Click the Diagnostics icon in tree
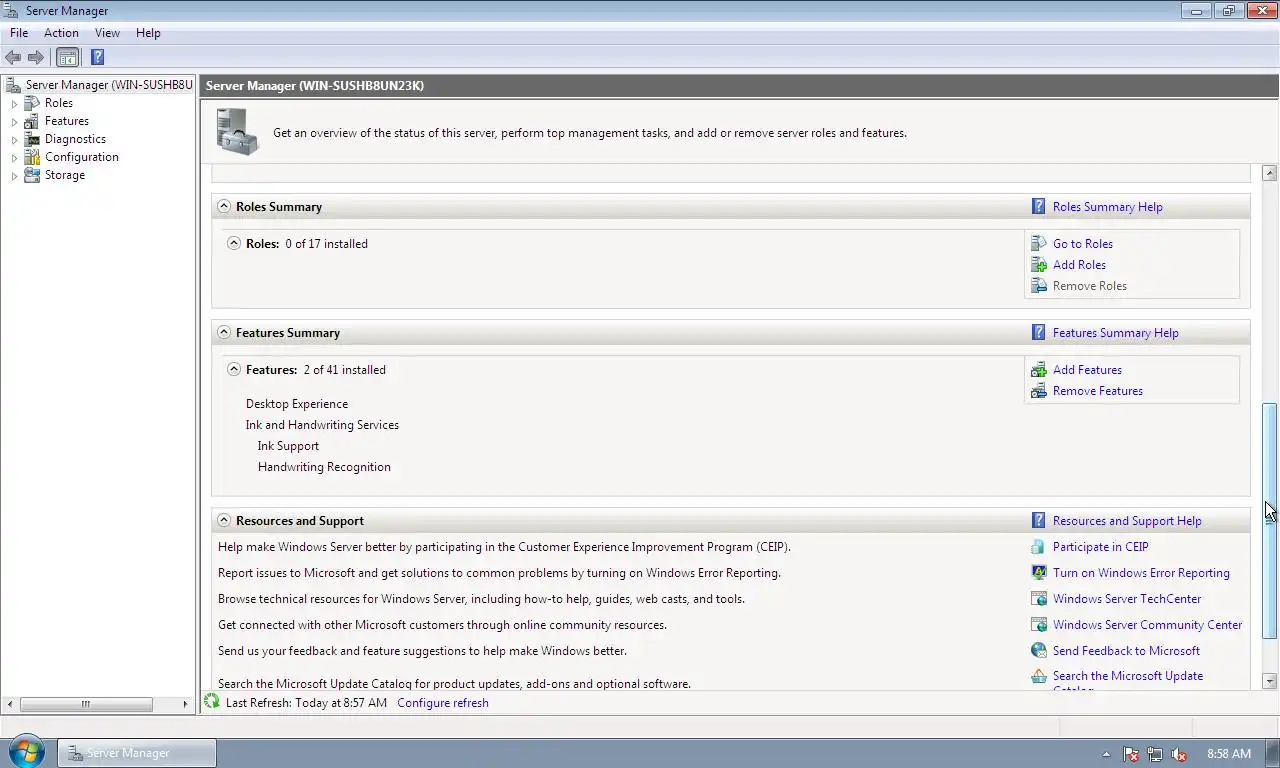The width and height of the screenshot is (1280, 768). 32,139
